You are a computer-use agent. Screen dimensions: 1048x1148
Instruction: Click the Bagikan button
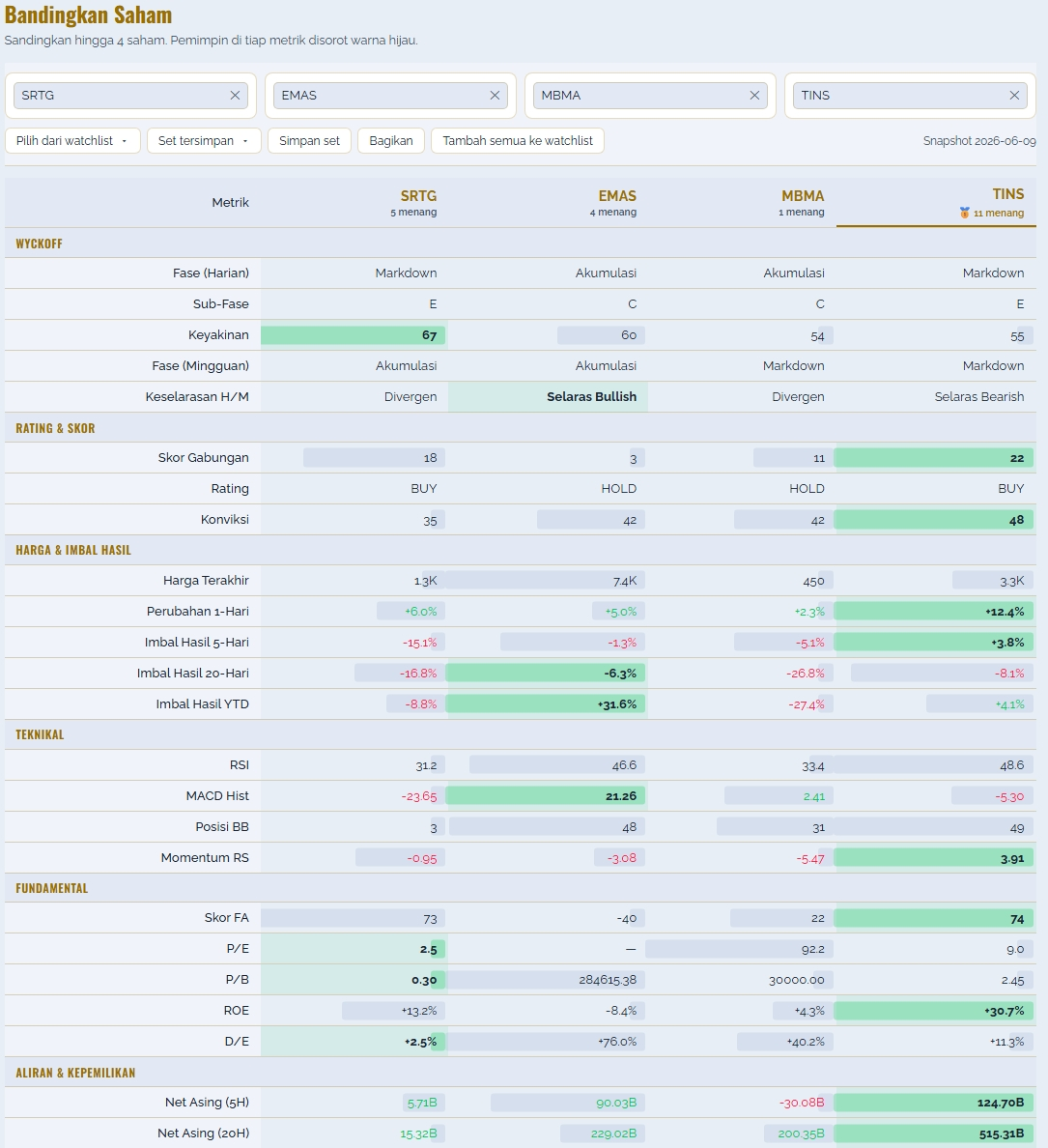coord(391,140)
